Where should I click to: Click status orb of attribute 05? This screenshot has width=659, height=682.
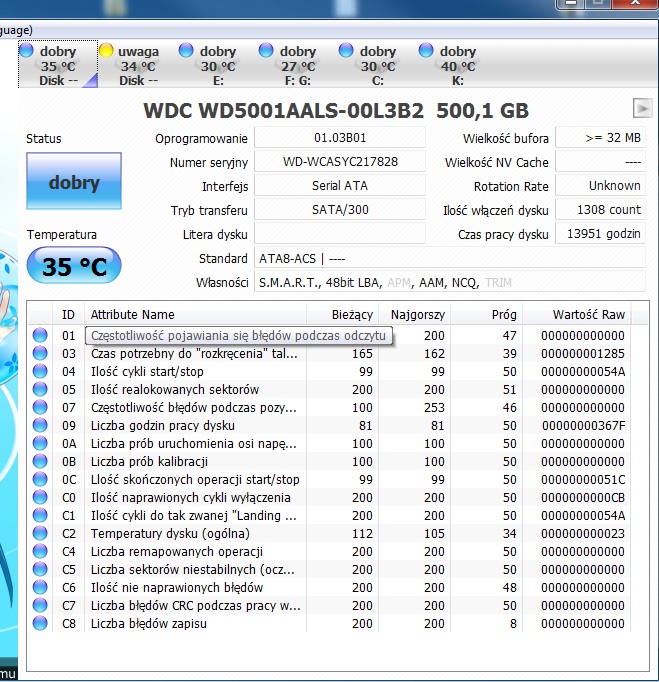point(40,389)
